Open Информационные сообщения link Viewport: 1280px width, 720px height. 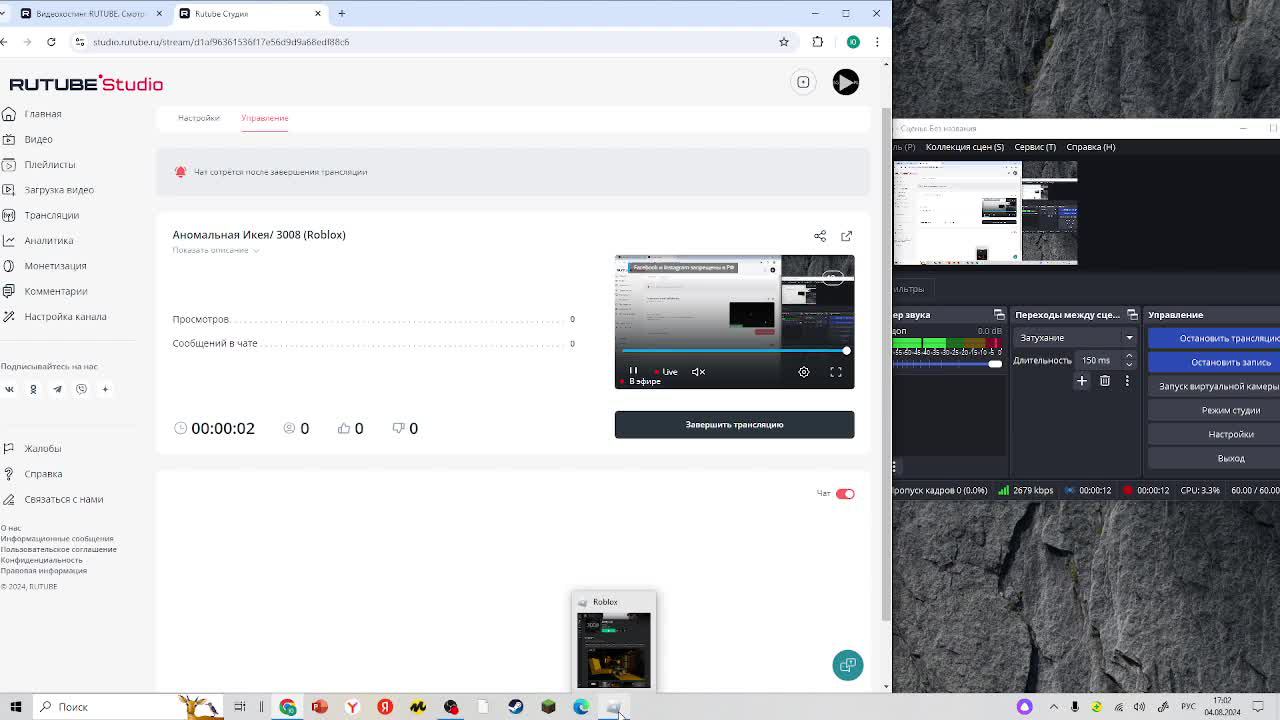click(57, 538)
